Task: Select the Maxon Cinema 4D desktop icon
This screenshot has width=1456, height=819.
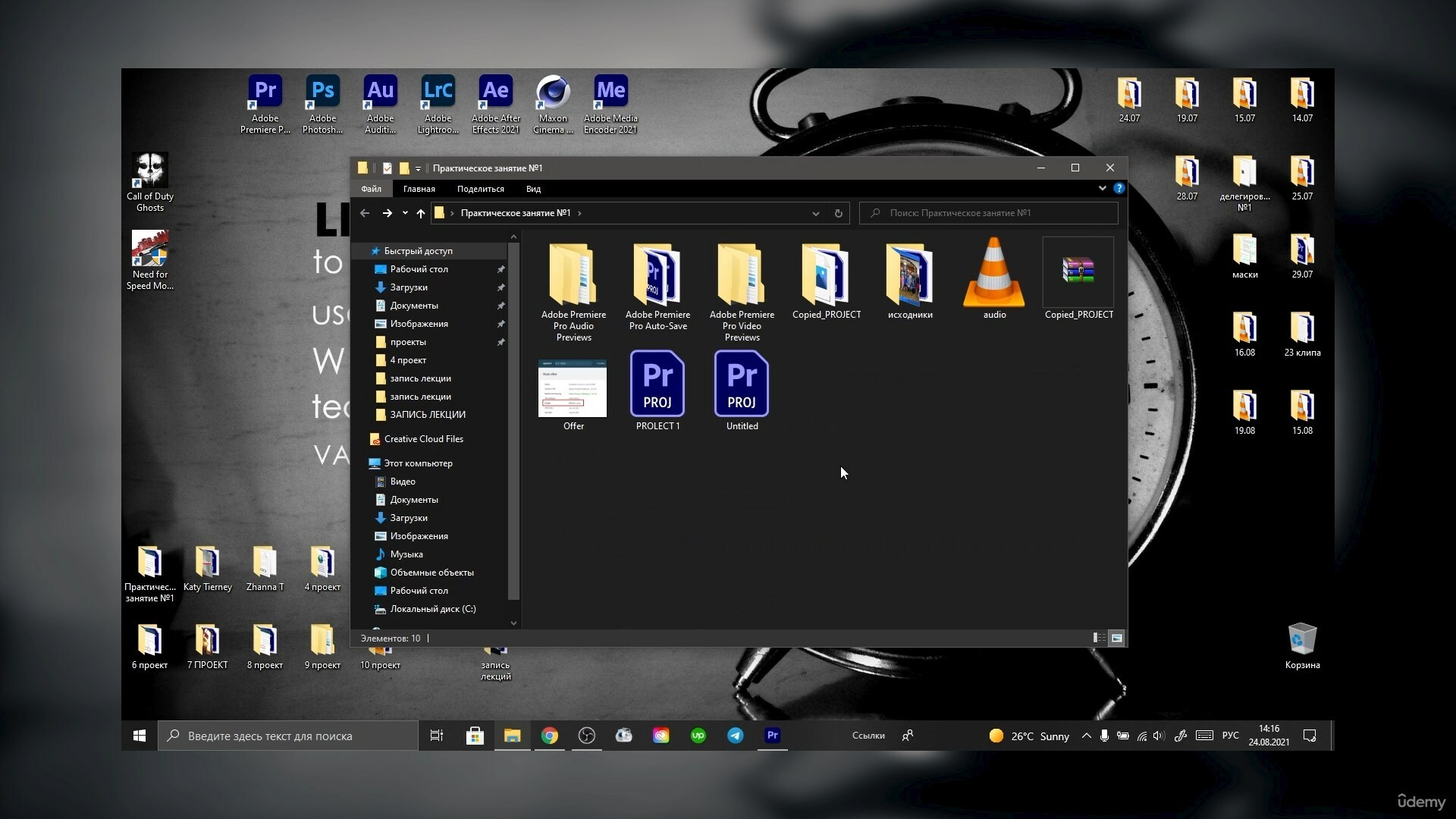Action: [553, 105]
